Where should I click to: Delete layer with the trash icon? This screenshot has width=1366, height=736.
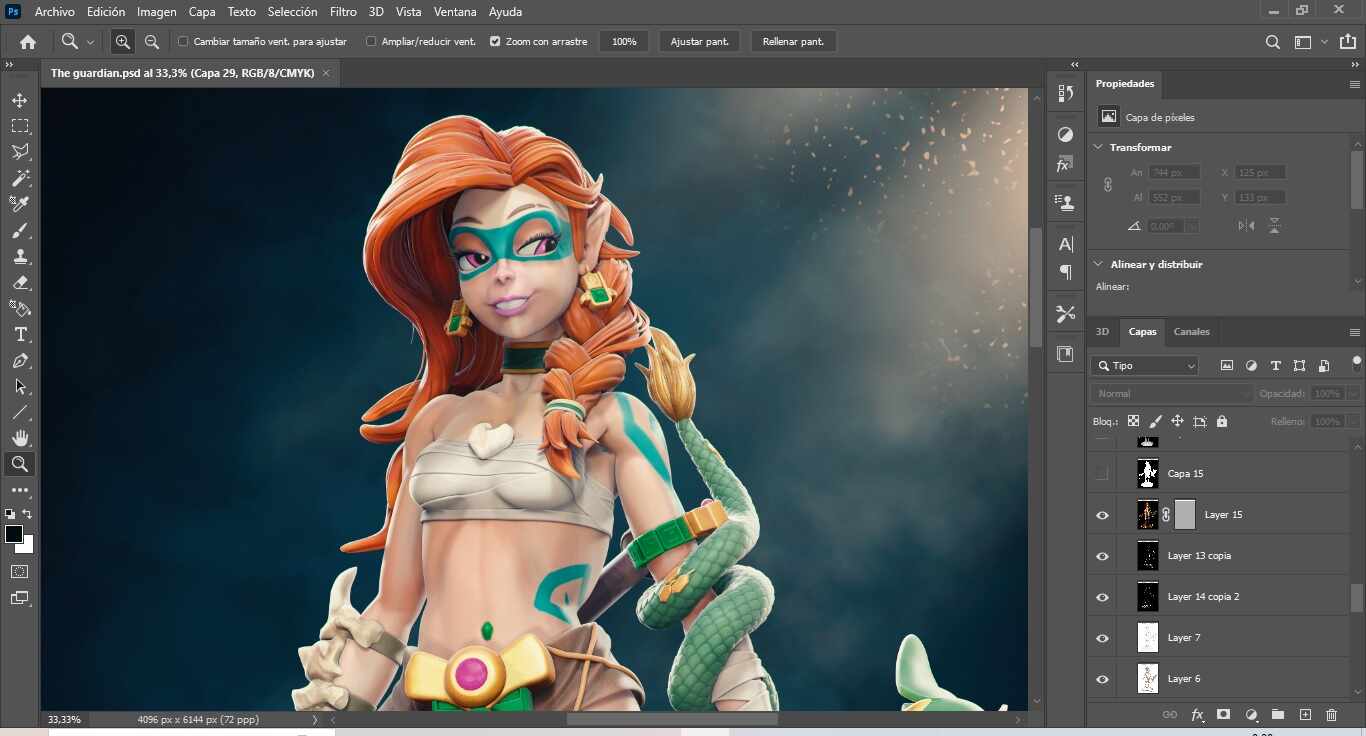1331,715
